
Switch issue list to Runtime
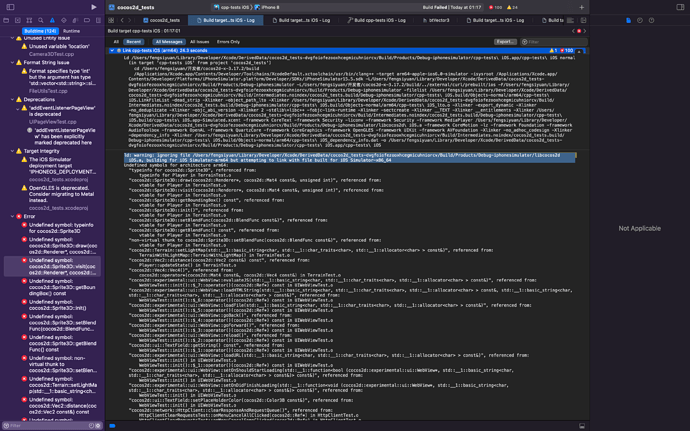point(71,31)
